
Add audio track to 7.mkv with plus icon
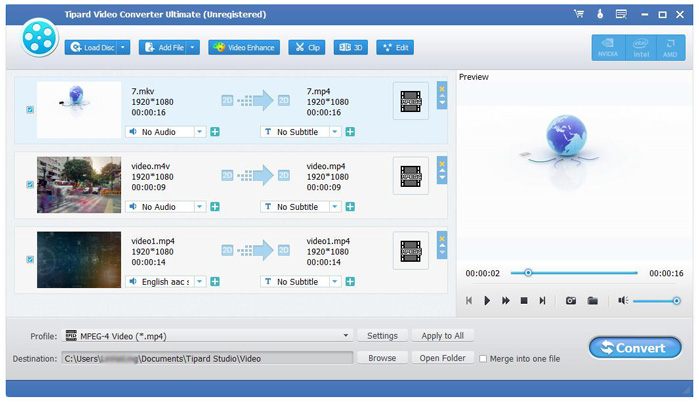(215, 132)
